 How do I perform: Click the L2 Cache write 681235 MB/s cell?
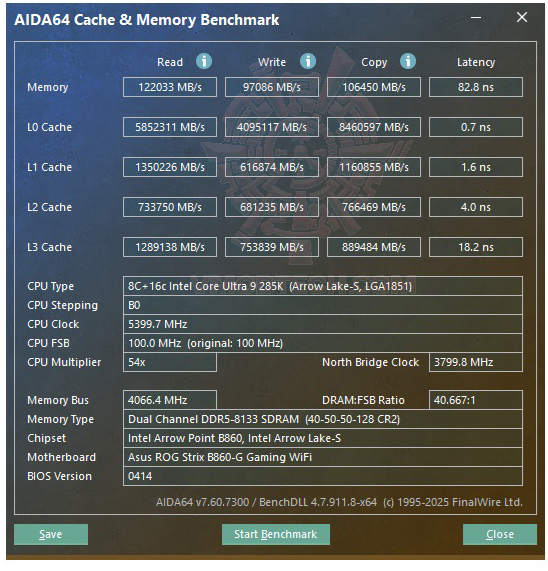(272, 207)
